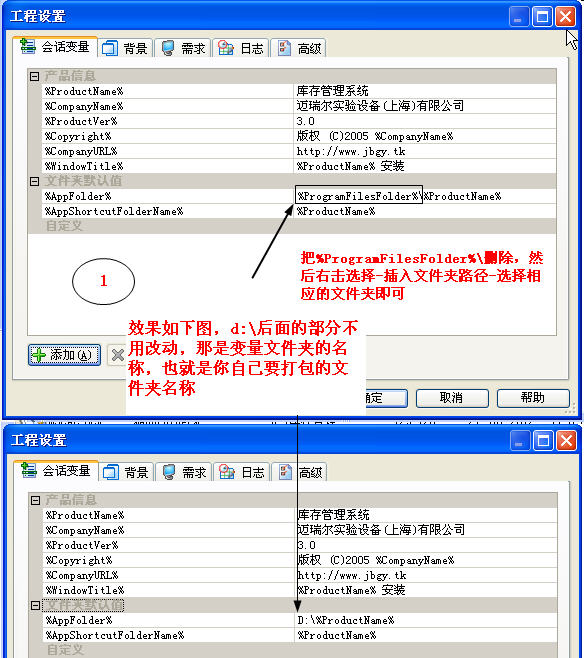Click the 会话变量 tab icon in upper dialog
The image size is (584, 658).
point(28,46)
